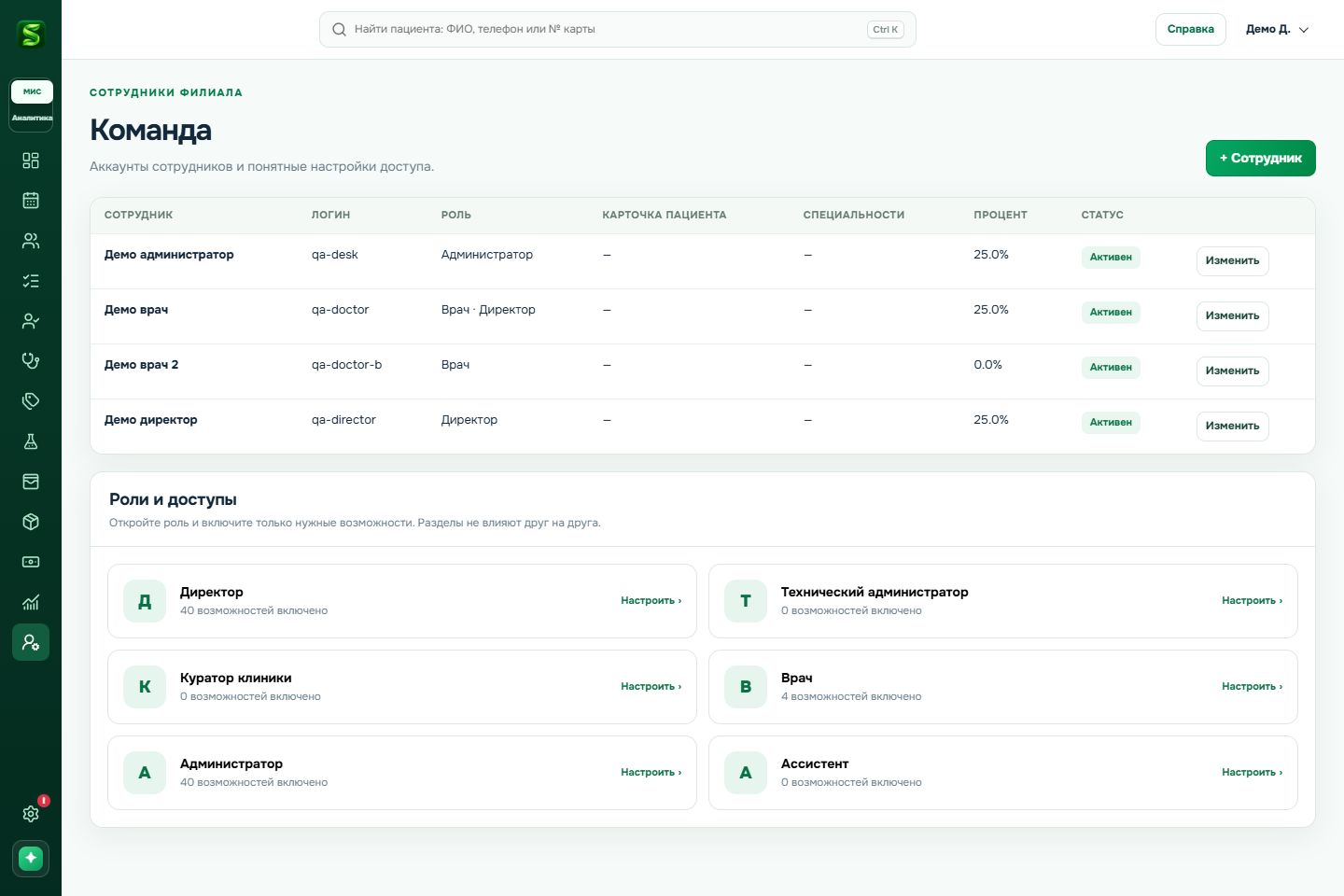Click the qa-doctor-b login text
1344x896 pixels.
(346, 365)
